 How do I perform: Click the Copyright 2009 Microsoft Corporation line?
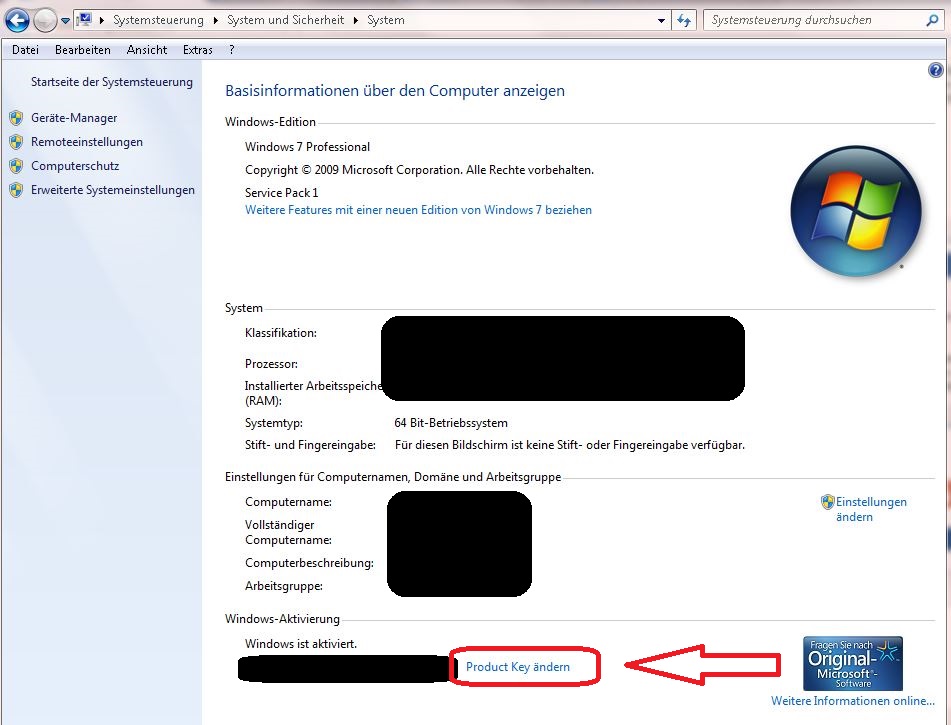click(419, 170)
